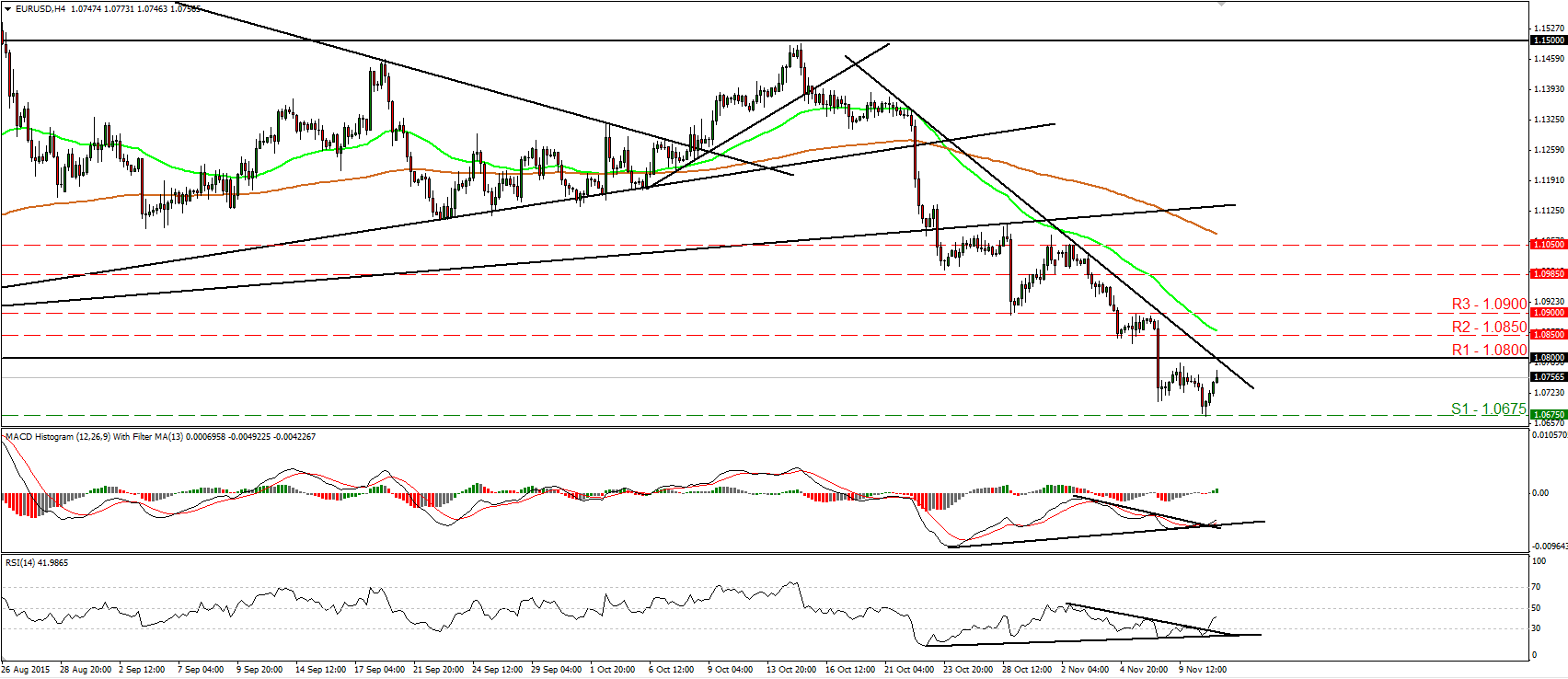The image size is (1568, 679).
Task: Click the 28 Oct 12:00 time axis label
Action: click(x=1027, y=669)
